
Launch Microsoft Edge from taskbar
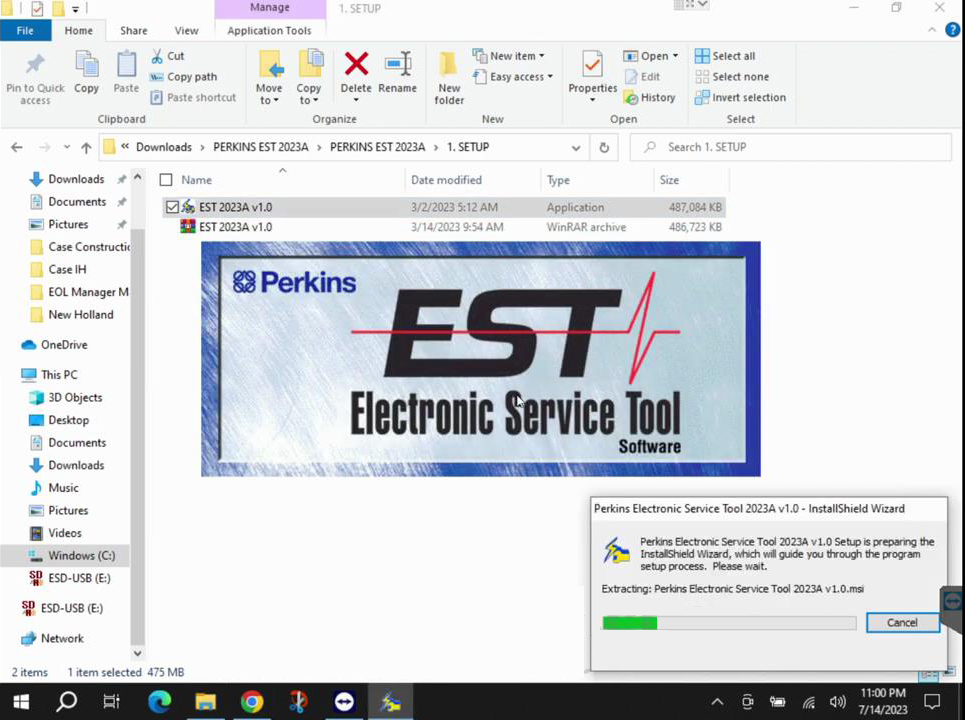coord(159,702)
